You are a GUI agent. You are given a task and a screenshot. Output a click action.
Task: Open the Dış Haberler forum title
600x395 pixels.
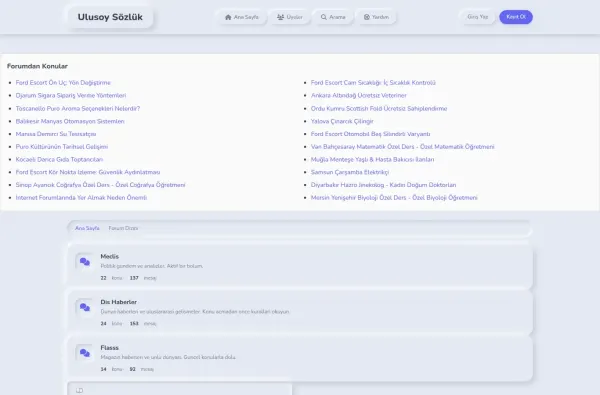[x=119, y=302]
